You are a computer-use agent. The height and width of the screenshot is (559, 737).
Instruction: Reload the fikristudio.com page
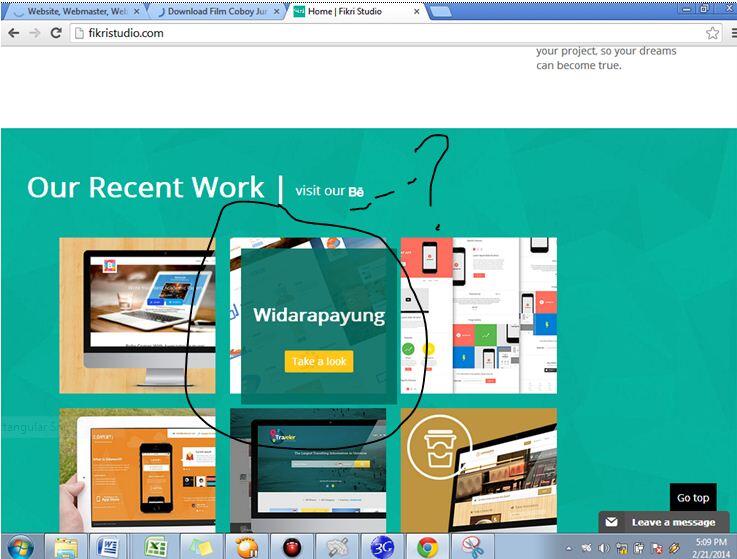click(x=56, y=33)
